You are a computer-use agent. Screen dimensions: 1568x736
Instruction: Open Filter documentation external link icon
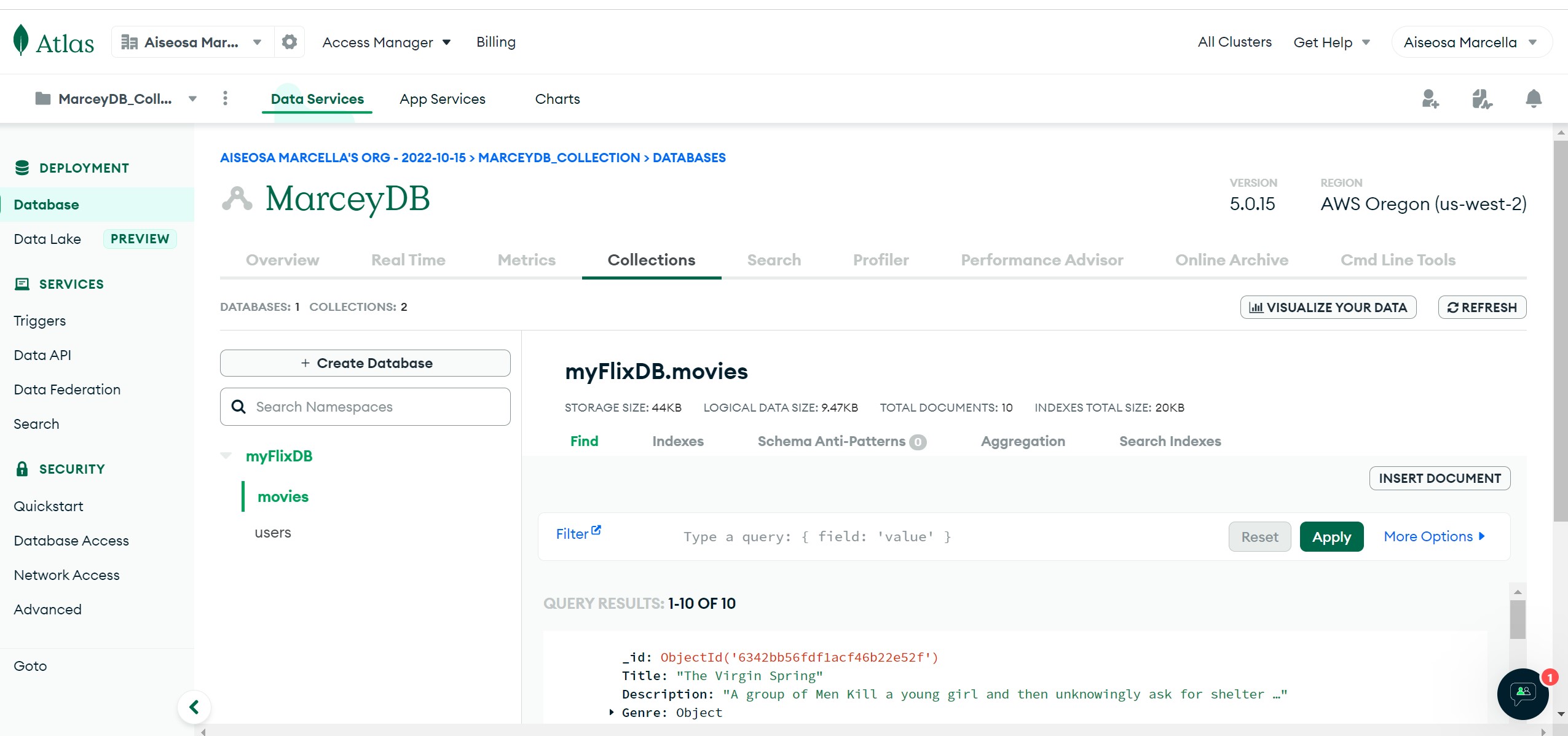596,530
